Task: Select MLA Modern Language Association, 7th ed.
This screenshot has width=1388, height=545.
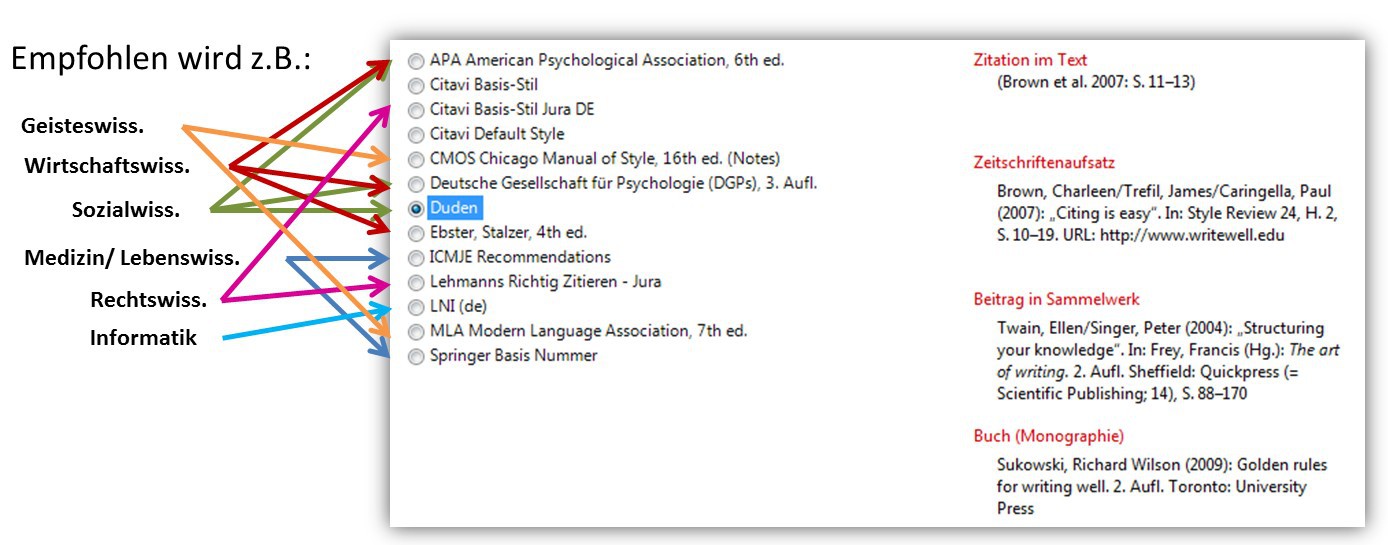Action: tap(417, 332)
